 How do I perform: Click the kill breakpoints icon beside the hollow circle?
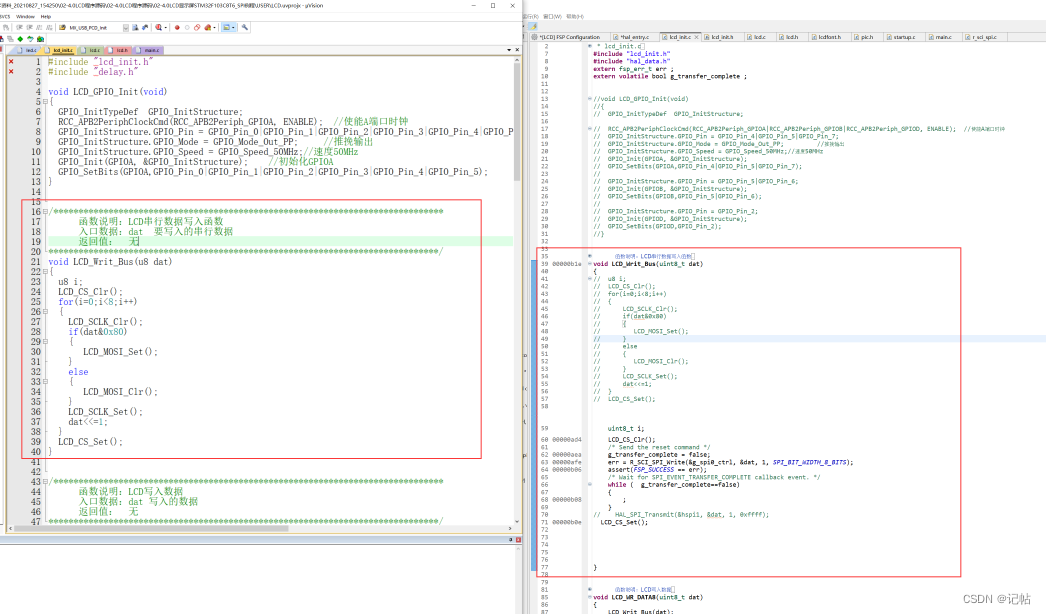(197, 27)
